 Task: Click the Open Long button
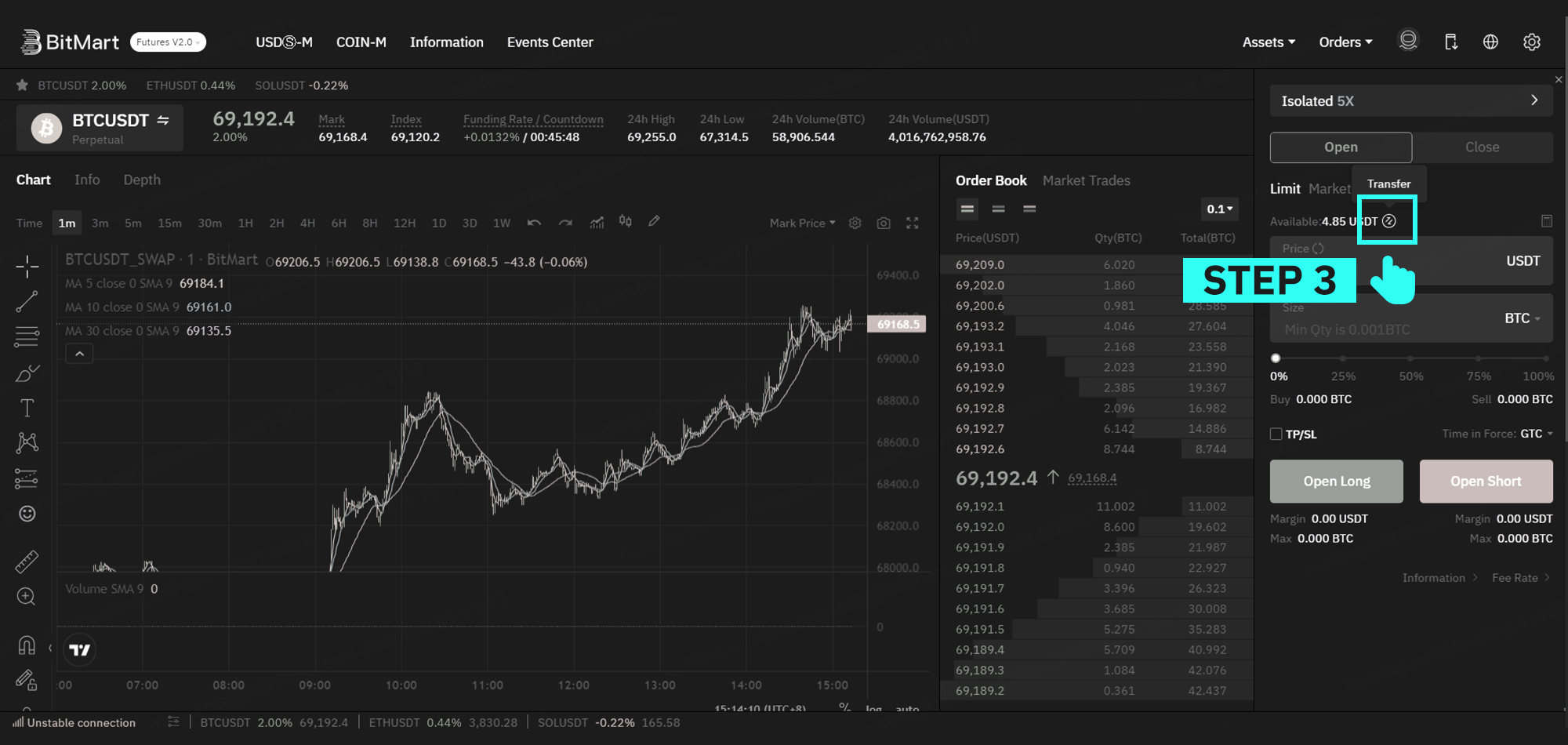pyautogui.click(x=1336, y=482)
